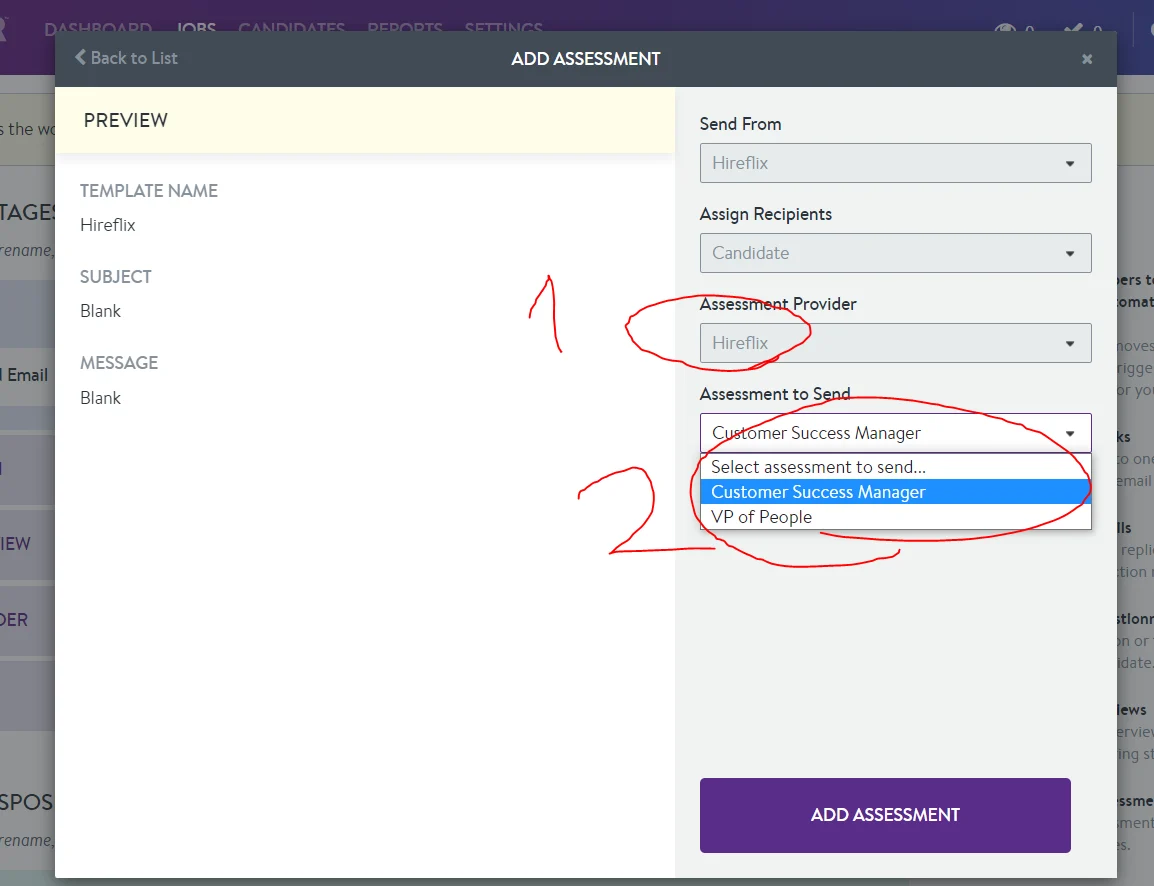Viewport: 1154px width, 886px height.
Task: Go back via Back to List link
Action: coord(126,57)
